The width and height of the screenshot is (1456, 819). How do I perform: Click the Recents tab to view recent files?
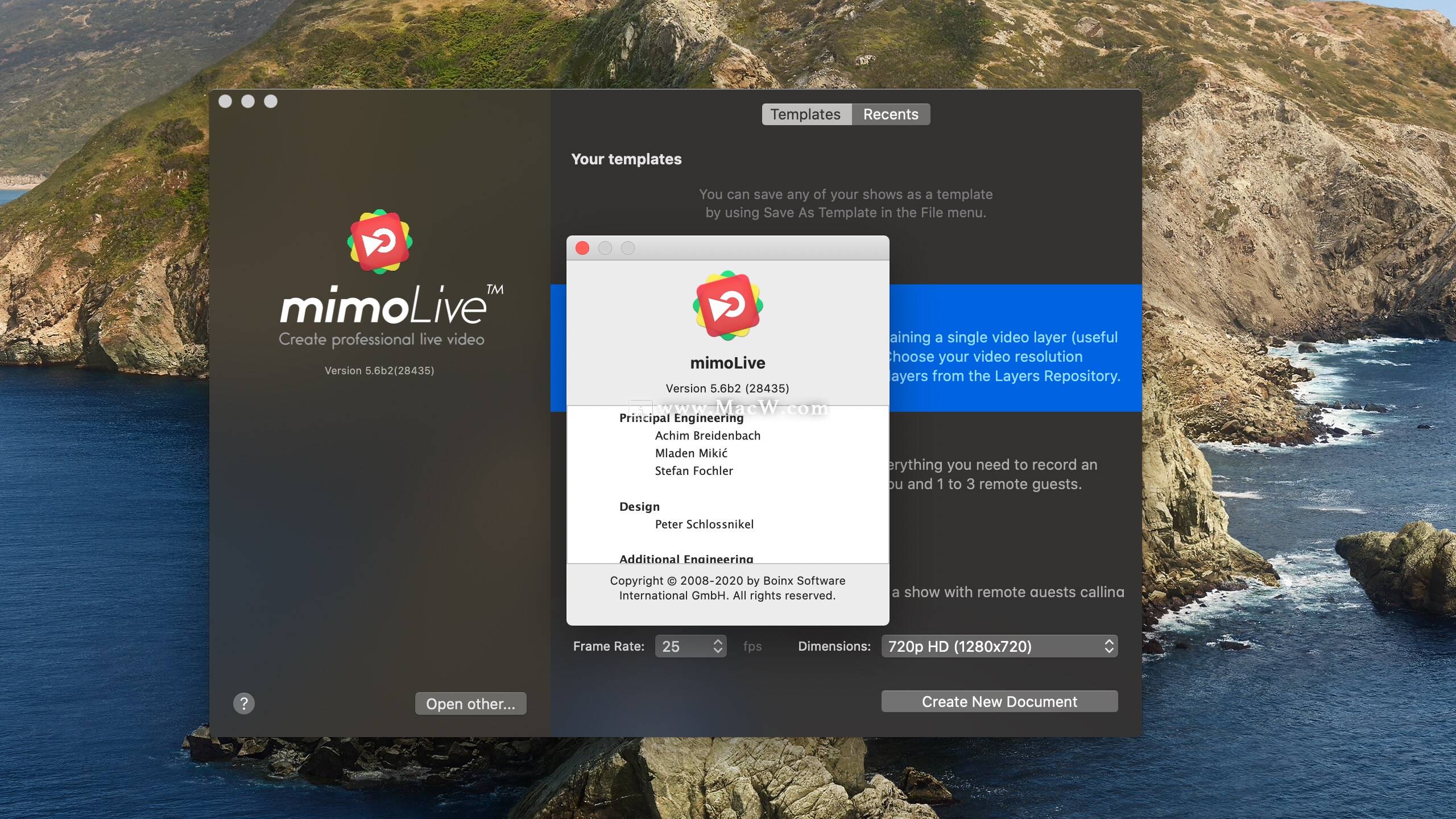[890, 114]
